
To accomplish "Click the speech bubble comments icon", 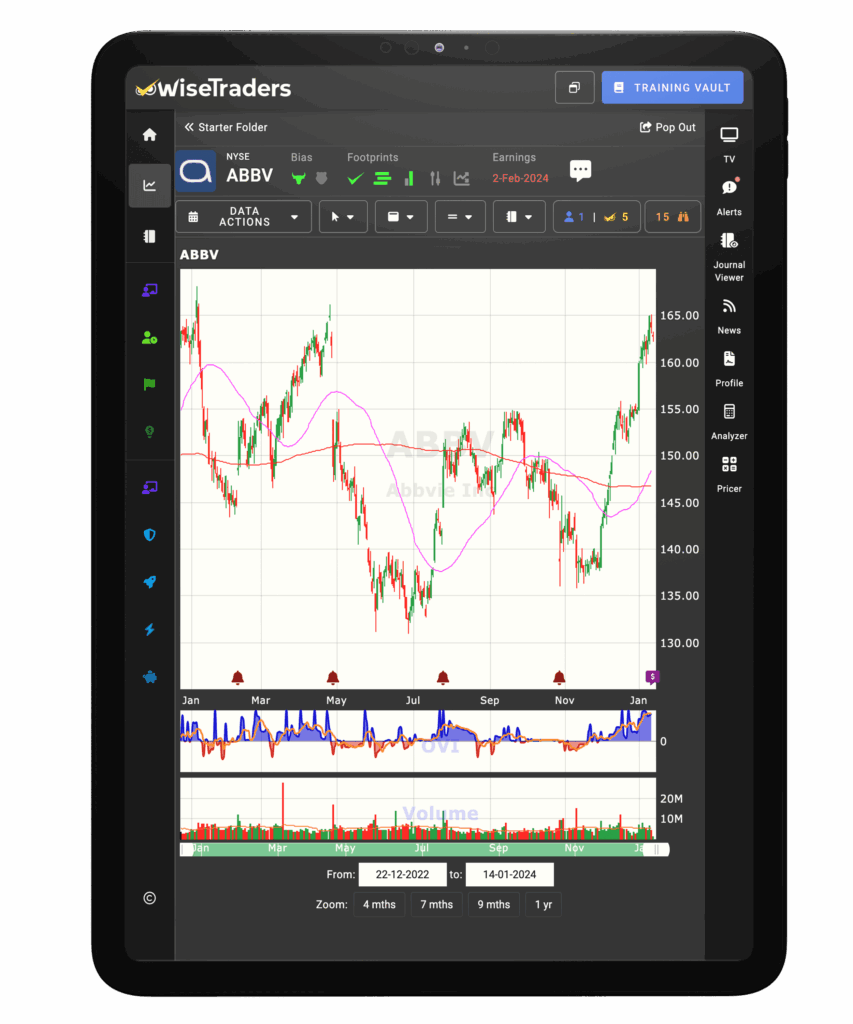I will pyautogui.click(x=581, y=171).
